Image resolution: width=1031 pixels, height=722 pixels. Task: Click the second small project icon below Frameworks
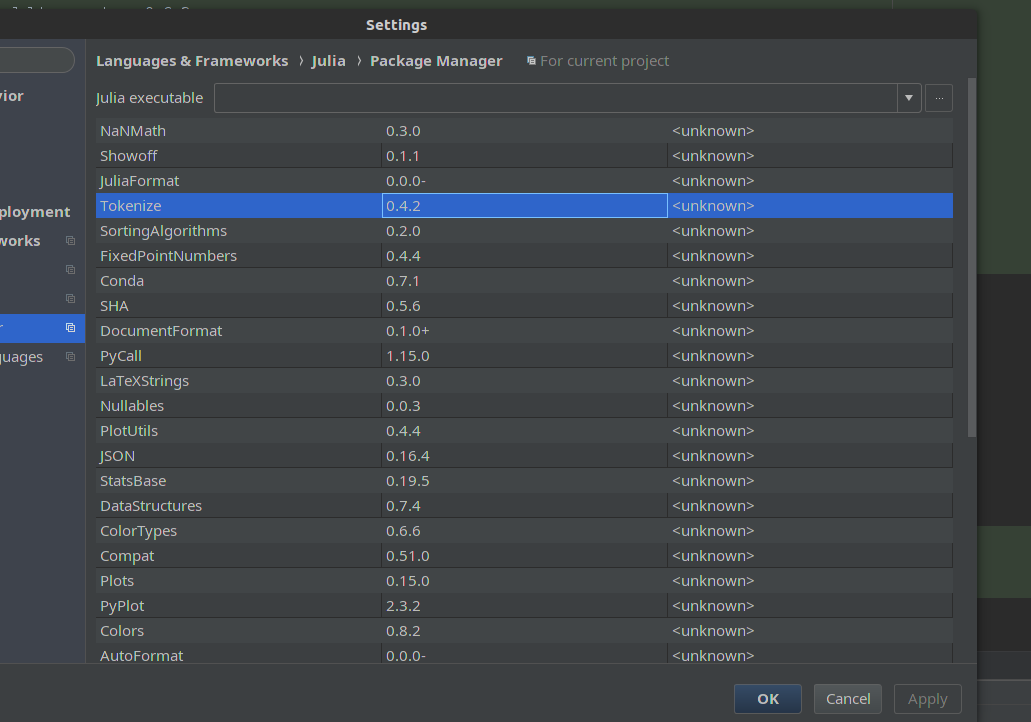[70, 269]
